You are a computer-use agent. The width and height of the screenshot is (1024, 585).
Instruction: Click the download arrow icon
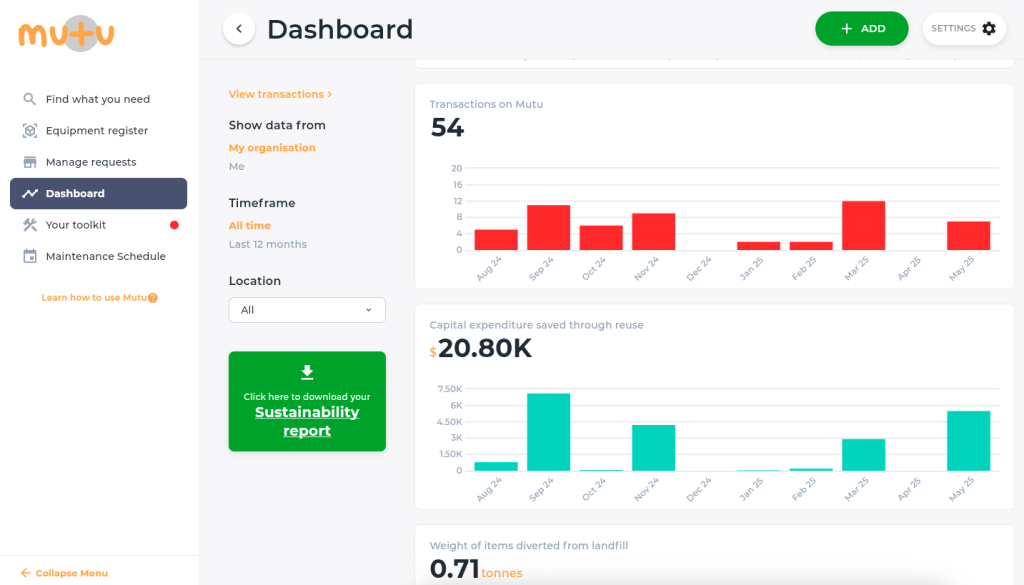click(307, 372)
